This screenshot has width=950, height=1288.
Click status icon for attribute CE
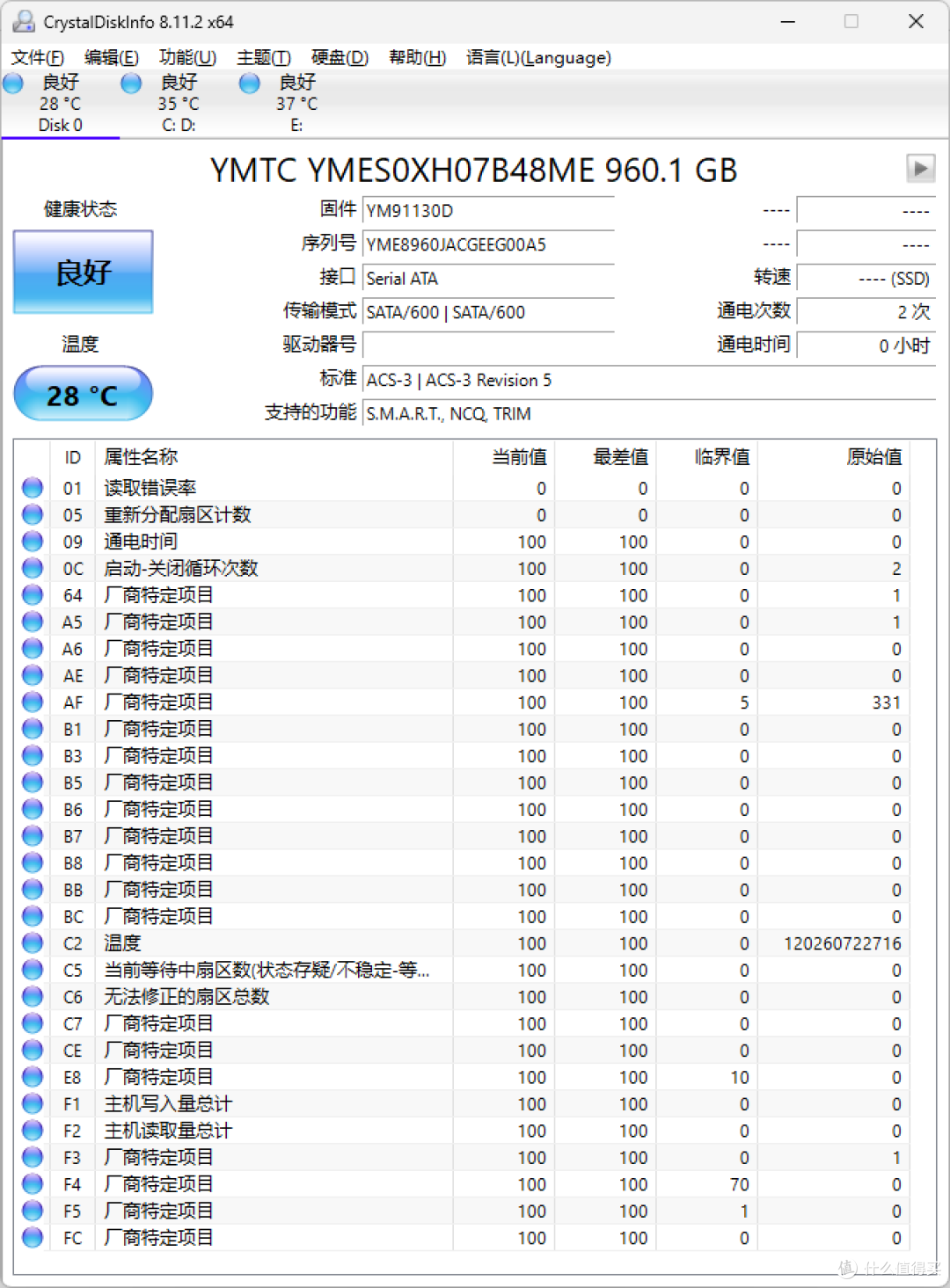(33, 1050)
